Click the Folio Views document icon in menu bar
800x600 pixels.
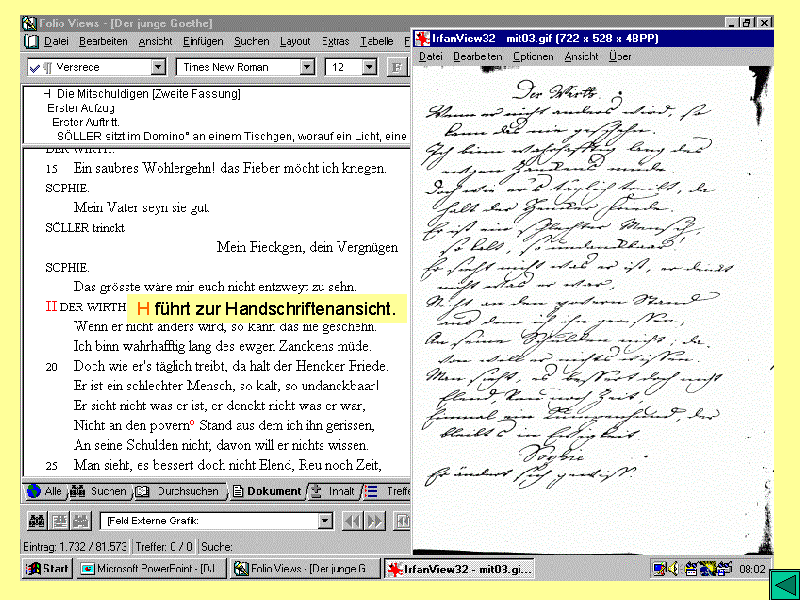pyautogui.click(x=31, y=41)
